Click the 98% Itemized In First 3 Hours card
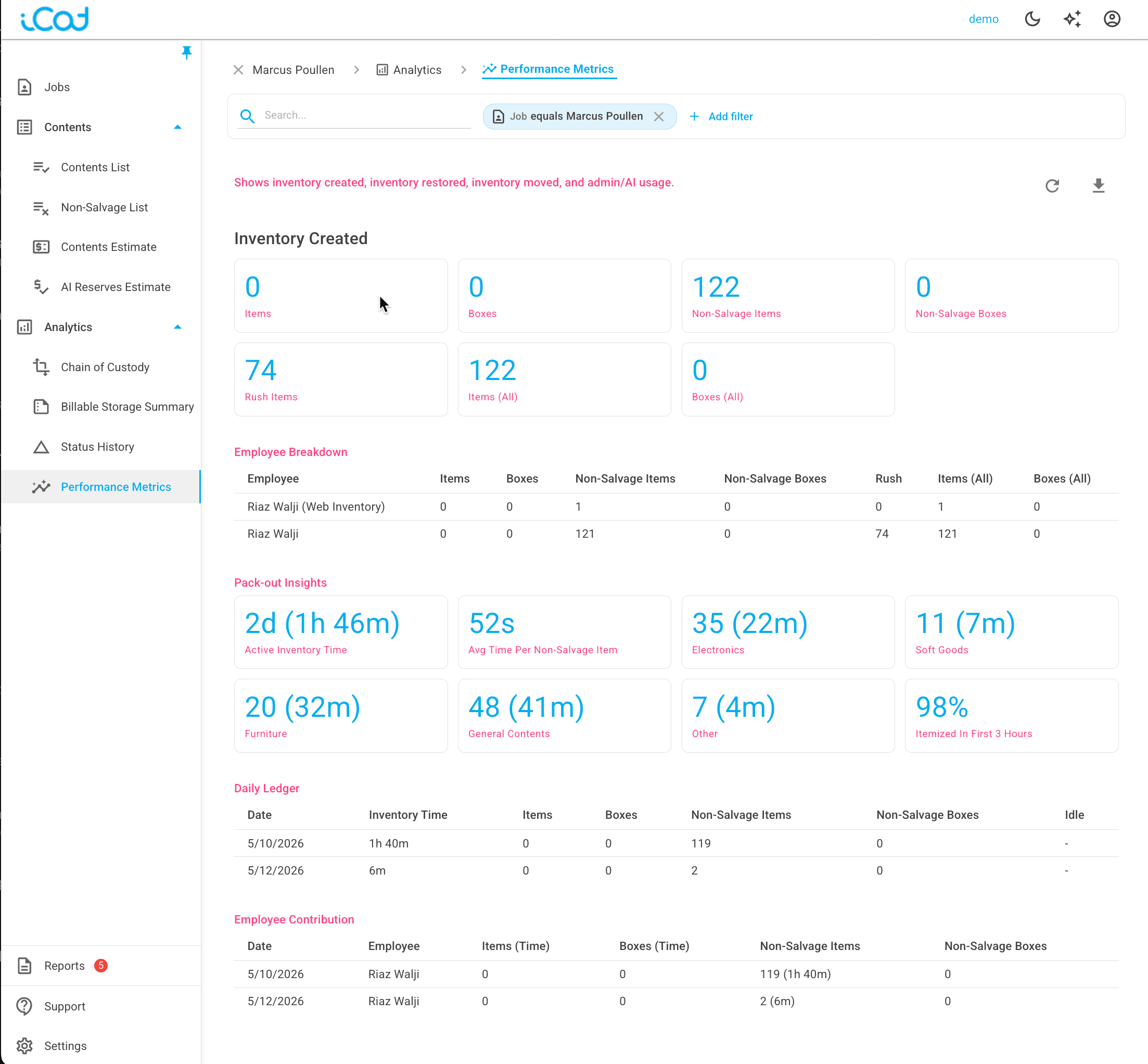Screen dimensions: 1148x1064 tap(1011, 716)
